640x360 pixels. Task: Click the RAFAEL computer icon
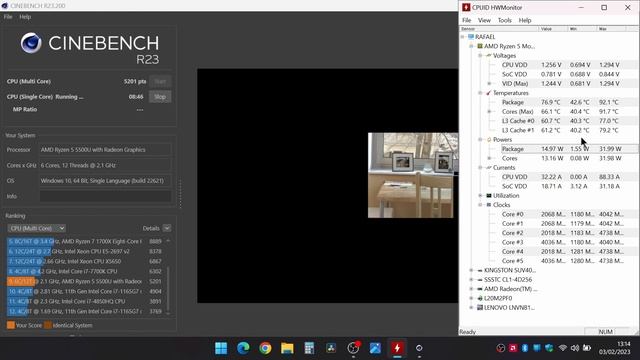(x=471, y=37)
